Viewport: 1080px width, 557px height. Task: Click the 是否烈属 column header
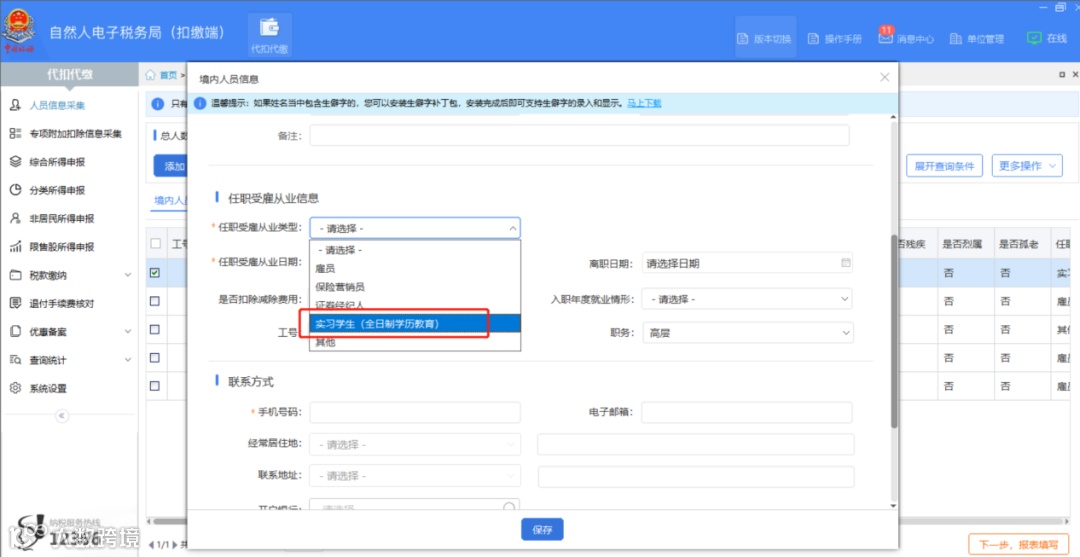coord(964,244)
